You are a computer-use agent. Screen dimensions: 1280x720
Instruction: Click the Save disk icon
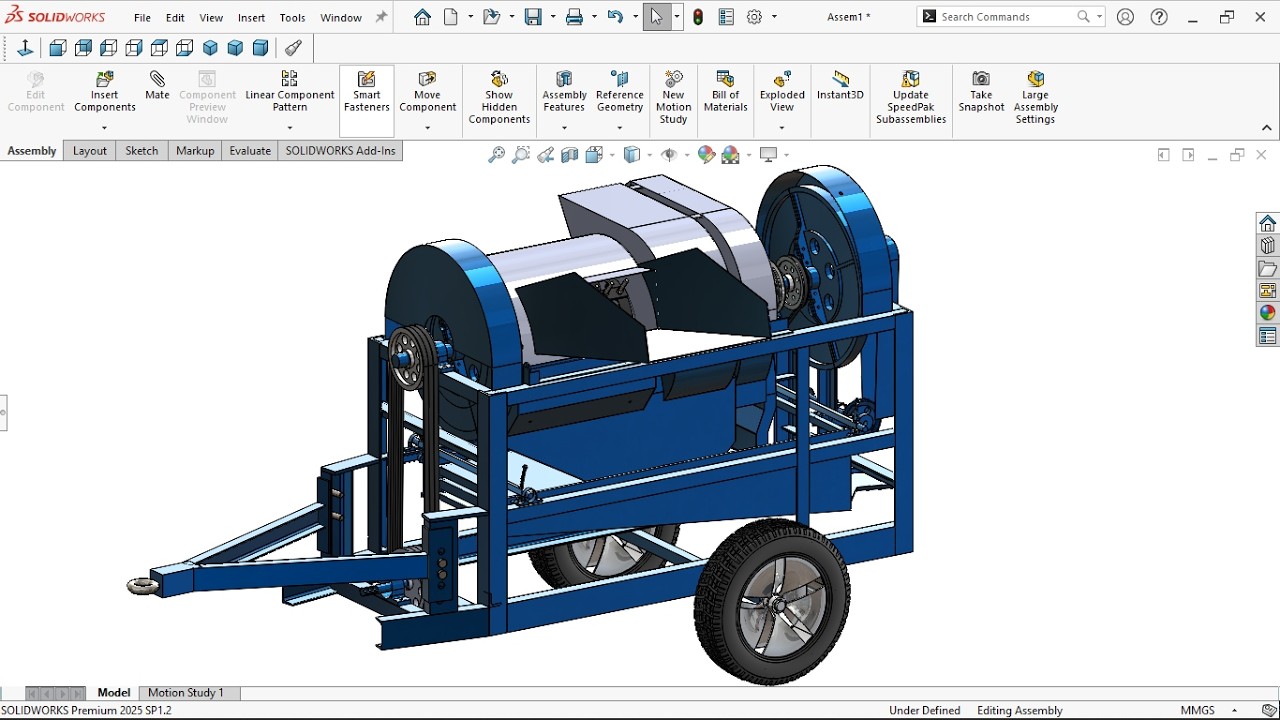[x=533, y=17]
